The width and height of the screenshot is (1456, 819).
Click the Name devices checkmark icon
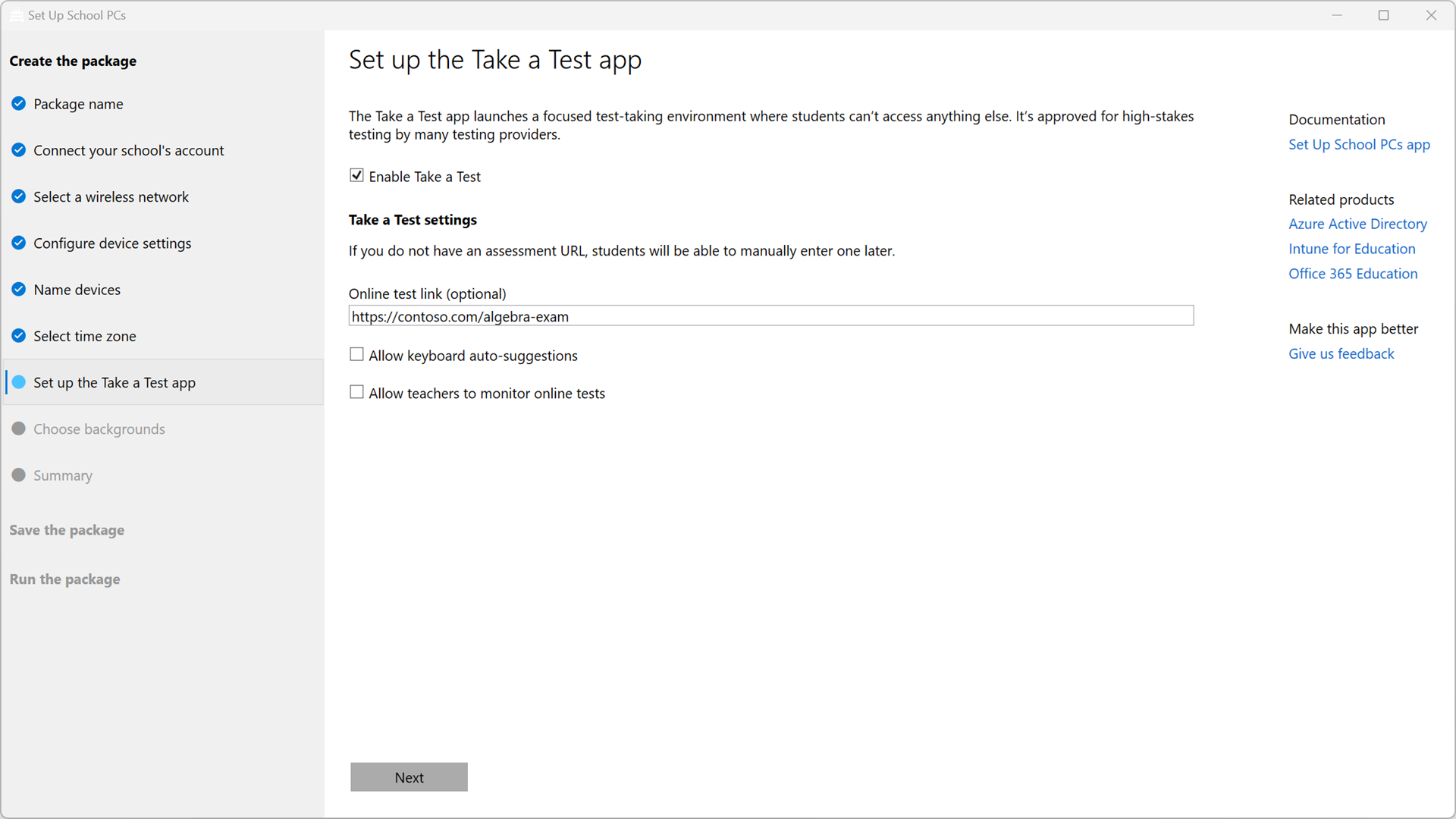pos(19,289)
